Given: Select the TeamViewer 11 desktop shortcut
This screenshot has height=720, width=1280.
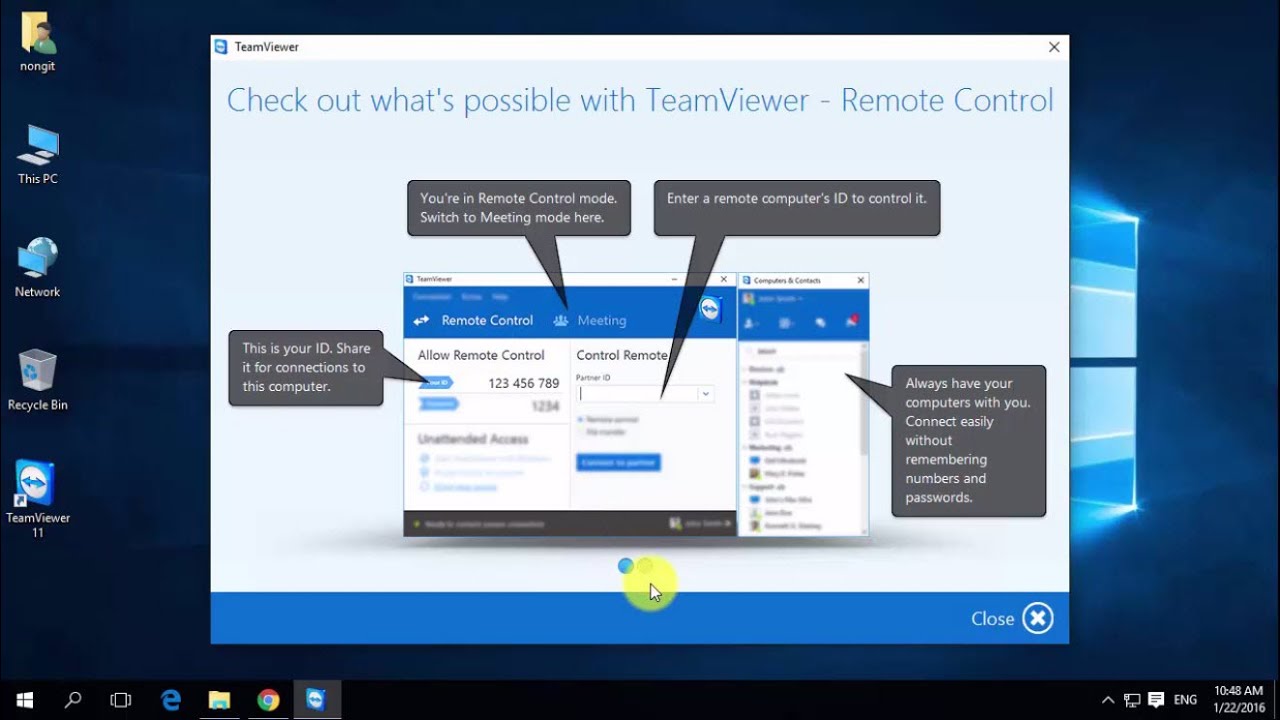Looking at the screenshot, I should coord(37,499).
